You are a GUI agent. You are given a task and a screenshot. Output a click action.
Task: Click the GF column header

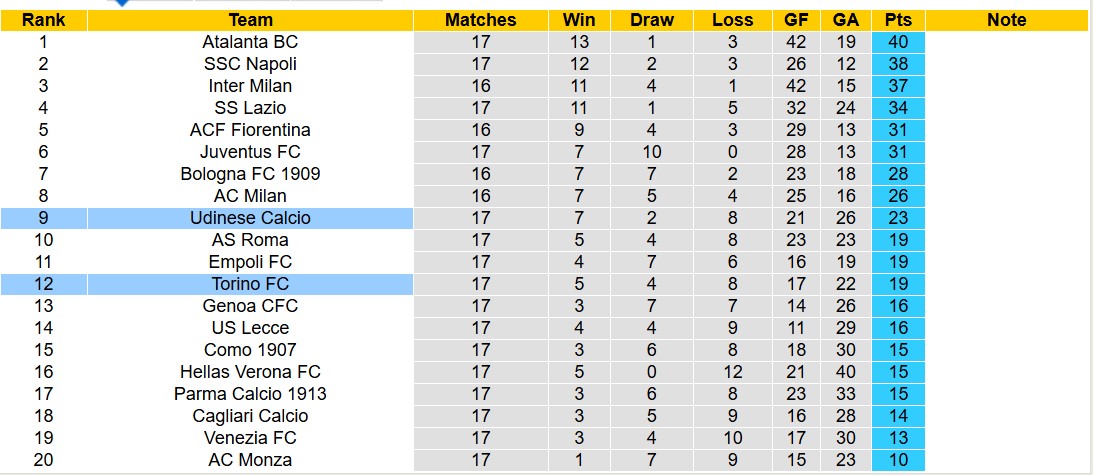pyautogui.click(x=797, y=20)
